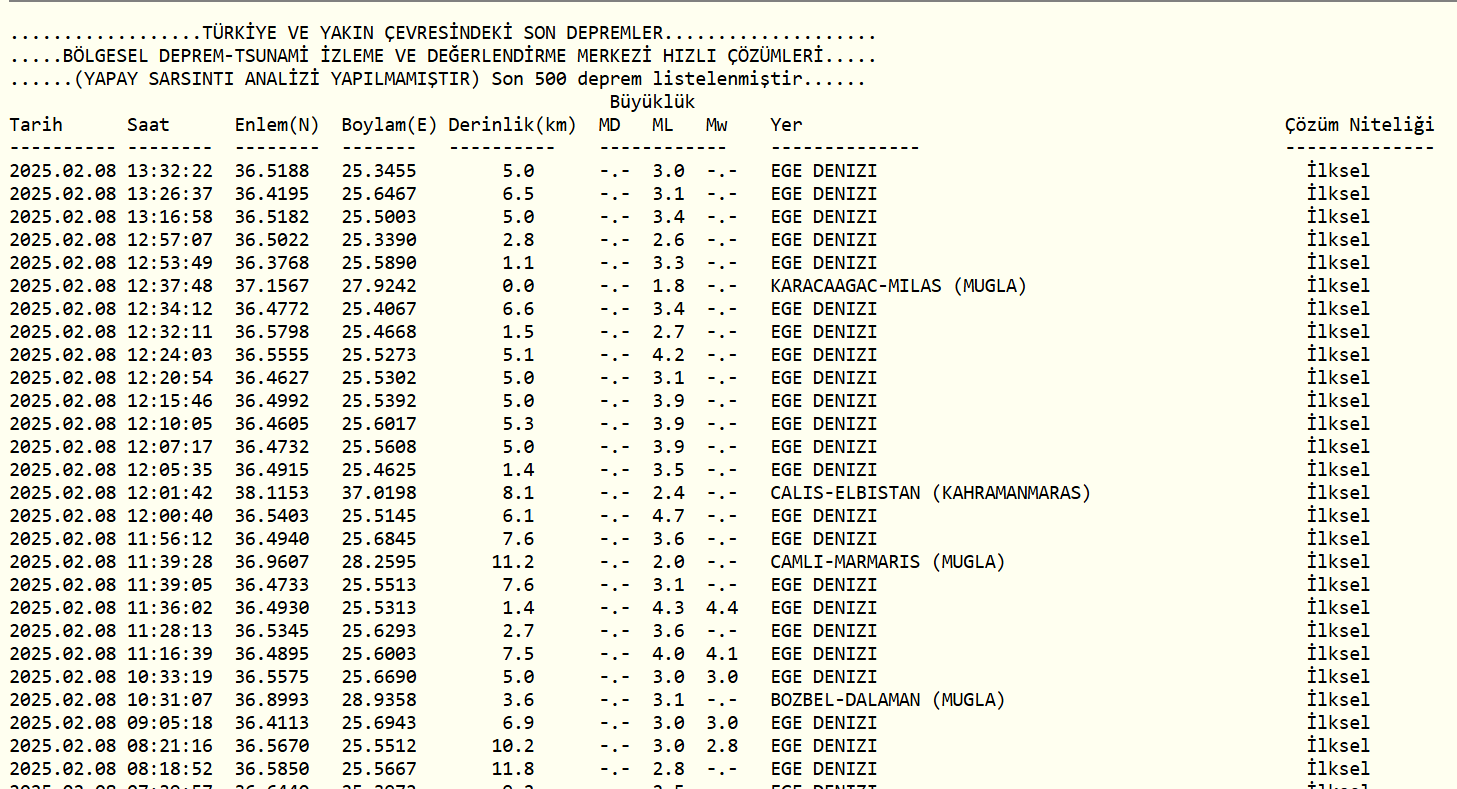Image resolution: width=1457 pixels, height=789 pixels.
Task: Select the BOZBEL-DALAMAN (MUGLA) location entry
Action: point(887,700)
